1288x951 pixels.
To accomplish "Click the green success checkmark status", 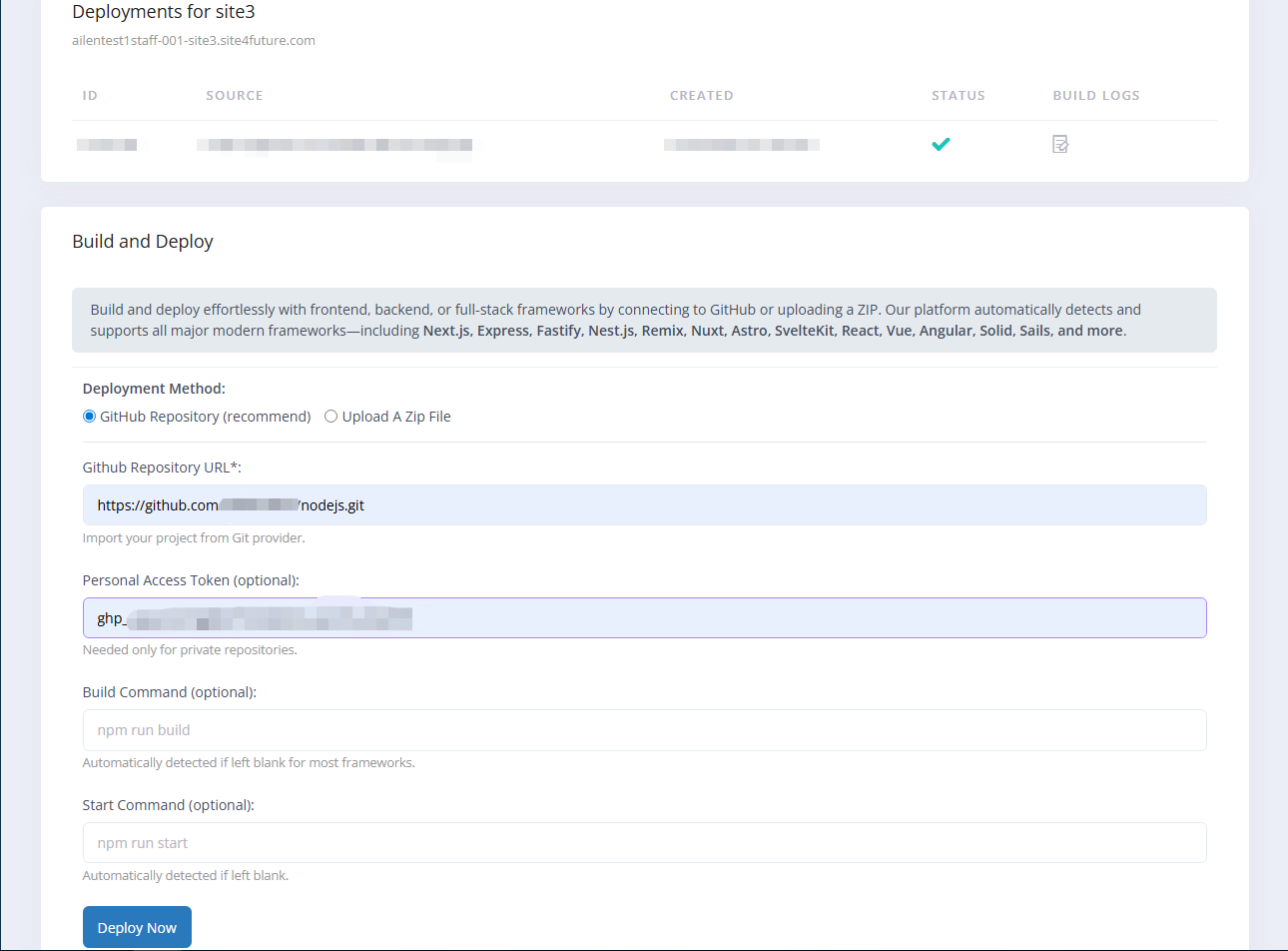I will [941, 145].
